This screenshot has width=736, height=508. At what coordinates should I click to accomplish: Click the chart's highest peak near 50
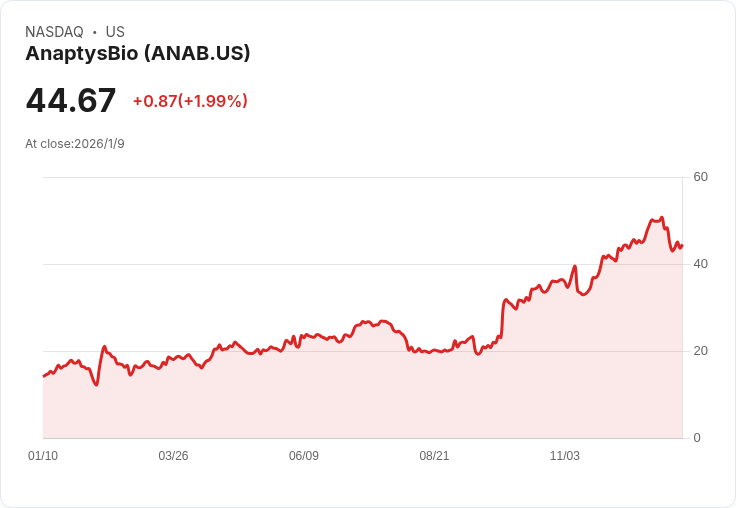(x=662, y=217)
